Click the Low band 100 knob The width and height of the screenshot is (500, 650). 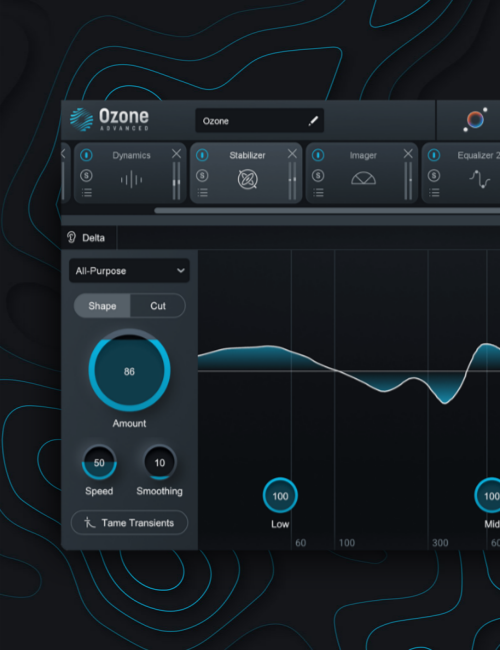click(x=280, y=495)
